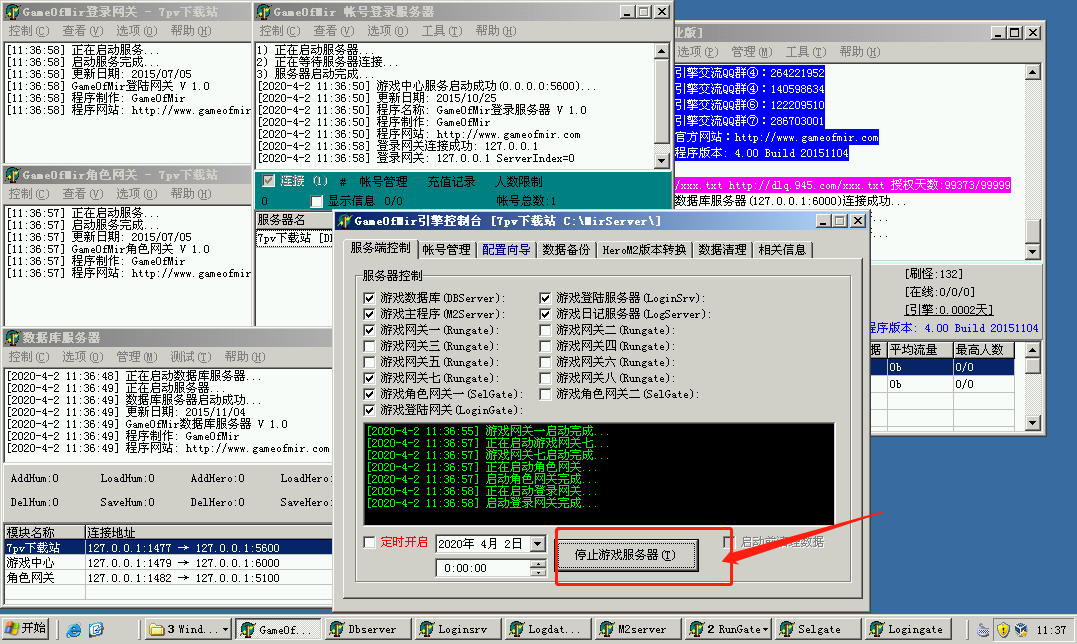Enable 游戏网关二 (Rungate) checkbox

coord(545,330)
